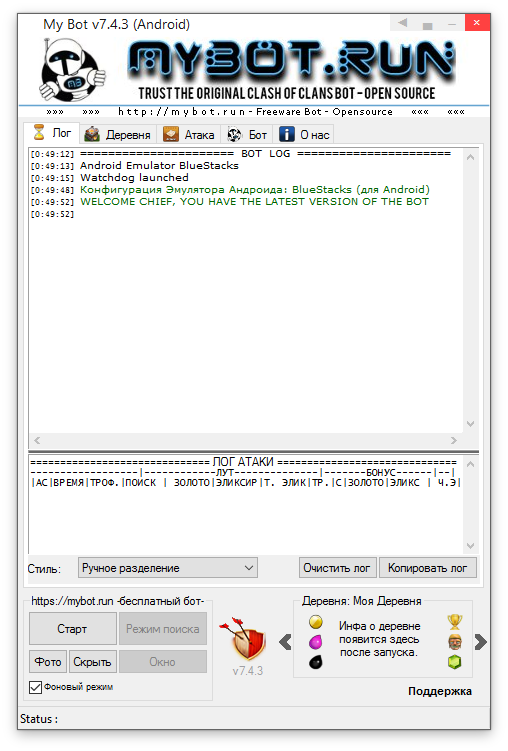Viewport: 508px width, 751px height.
Task: Click attack log scrollbar down arrow
Action: click(471, 546)
